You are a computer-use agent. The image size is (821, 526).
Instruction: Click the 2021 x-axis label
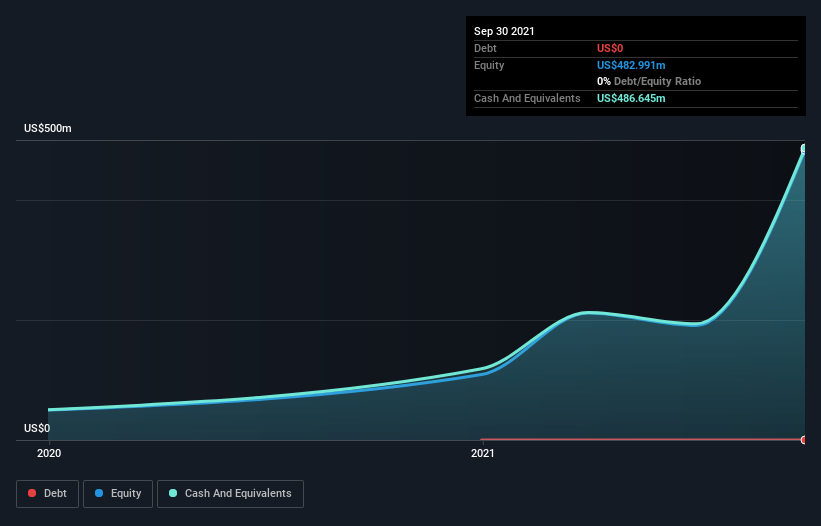483,453
